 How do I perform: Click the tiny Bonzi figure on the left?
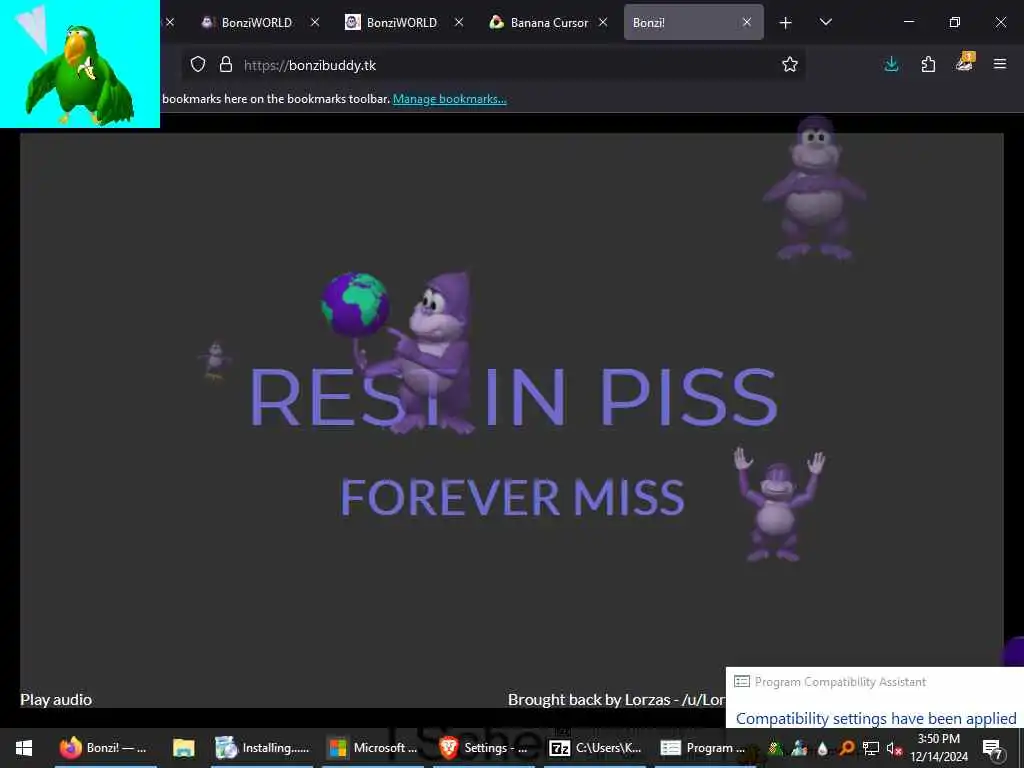[214, 360]
